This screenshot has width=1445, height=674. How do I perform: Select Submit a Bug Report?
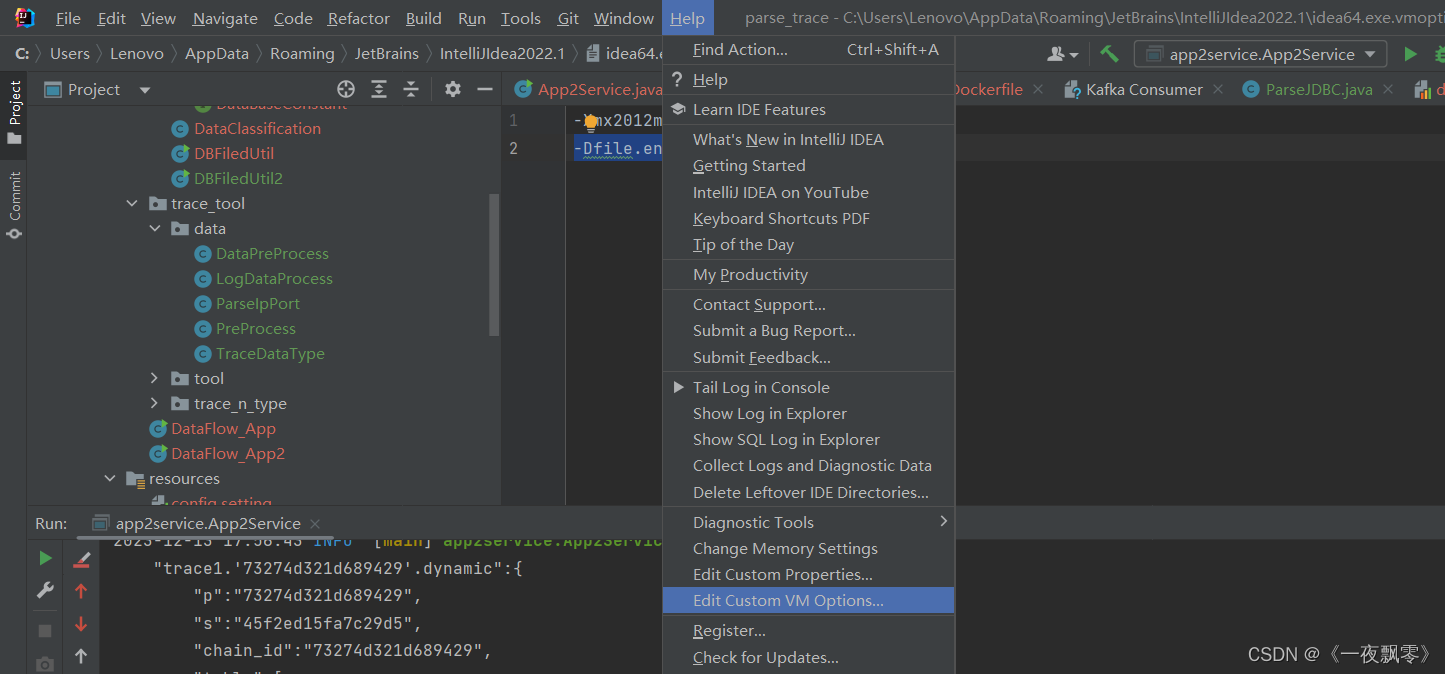(x=808, y=330)
